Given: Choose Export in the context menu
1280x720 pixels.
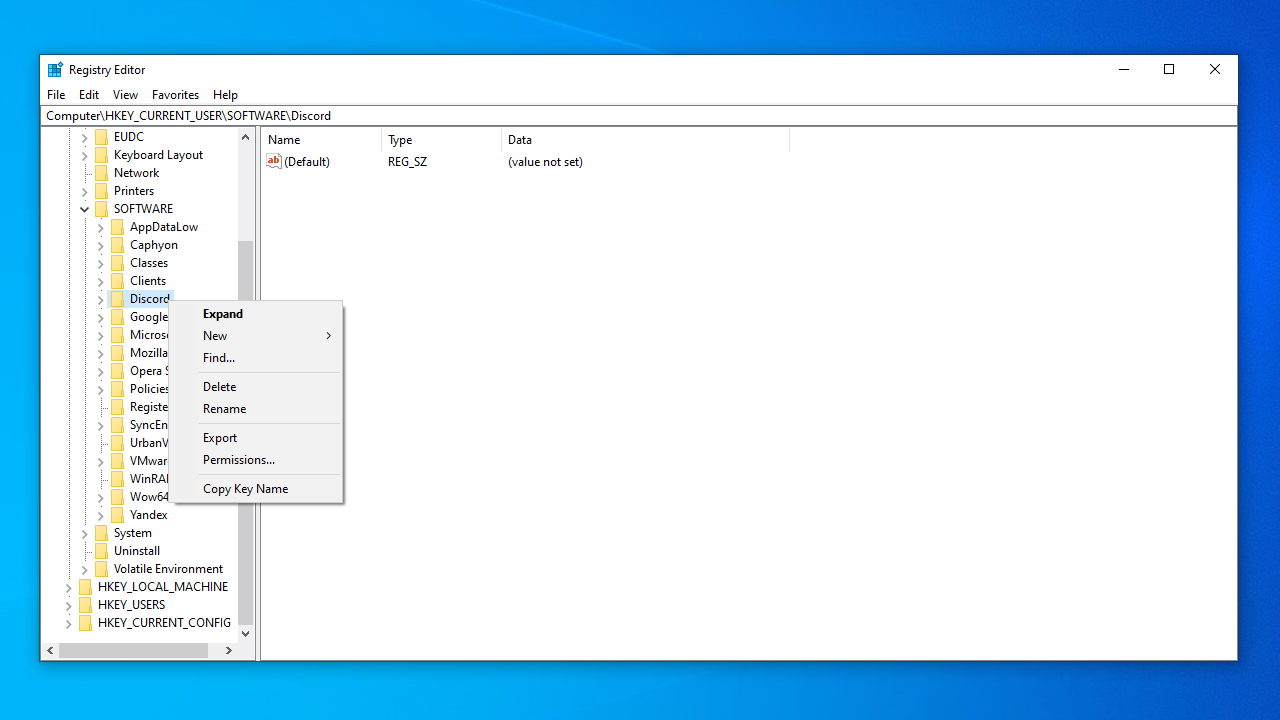Looking at the screenshot, I should 256,438.
